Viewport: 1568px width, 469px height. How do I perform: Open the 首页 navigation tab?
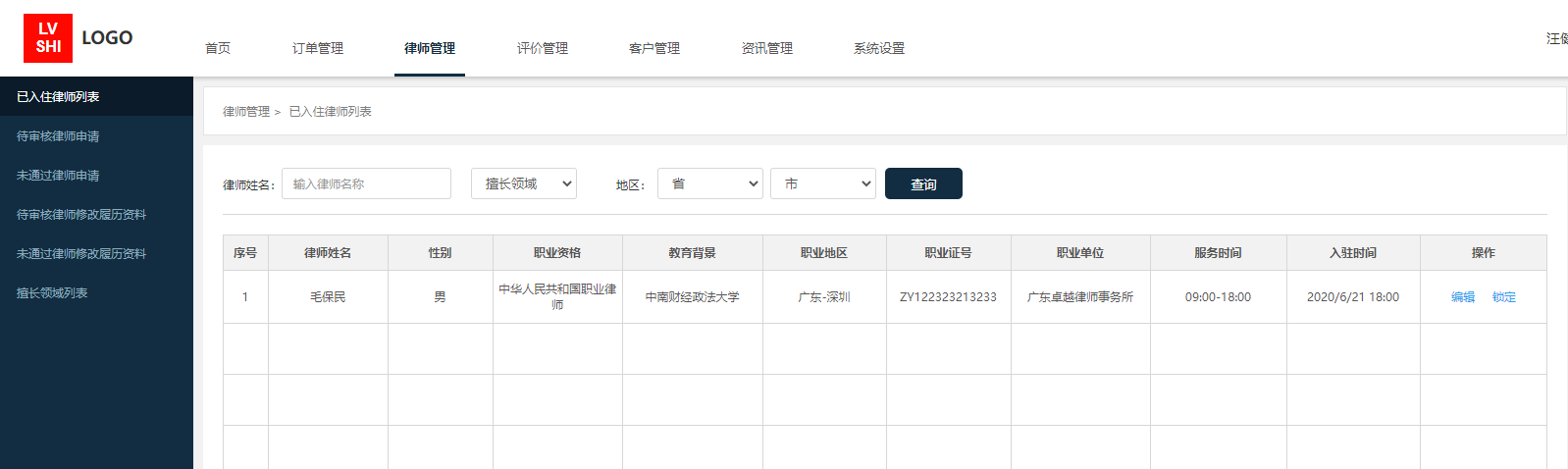tap(218, 48)
